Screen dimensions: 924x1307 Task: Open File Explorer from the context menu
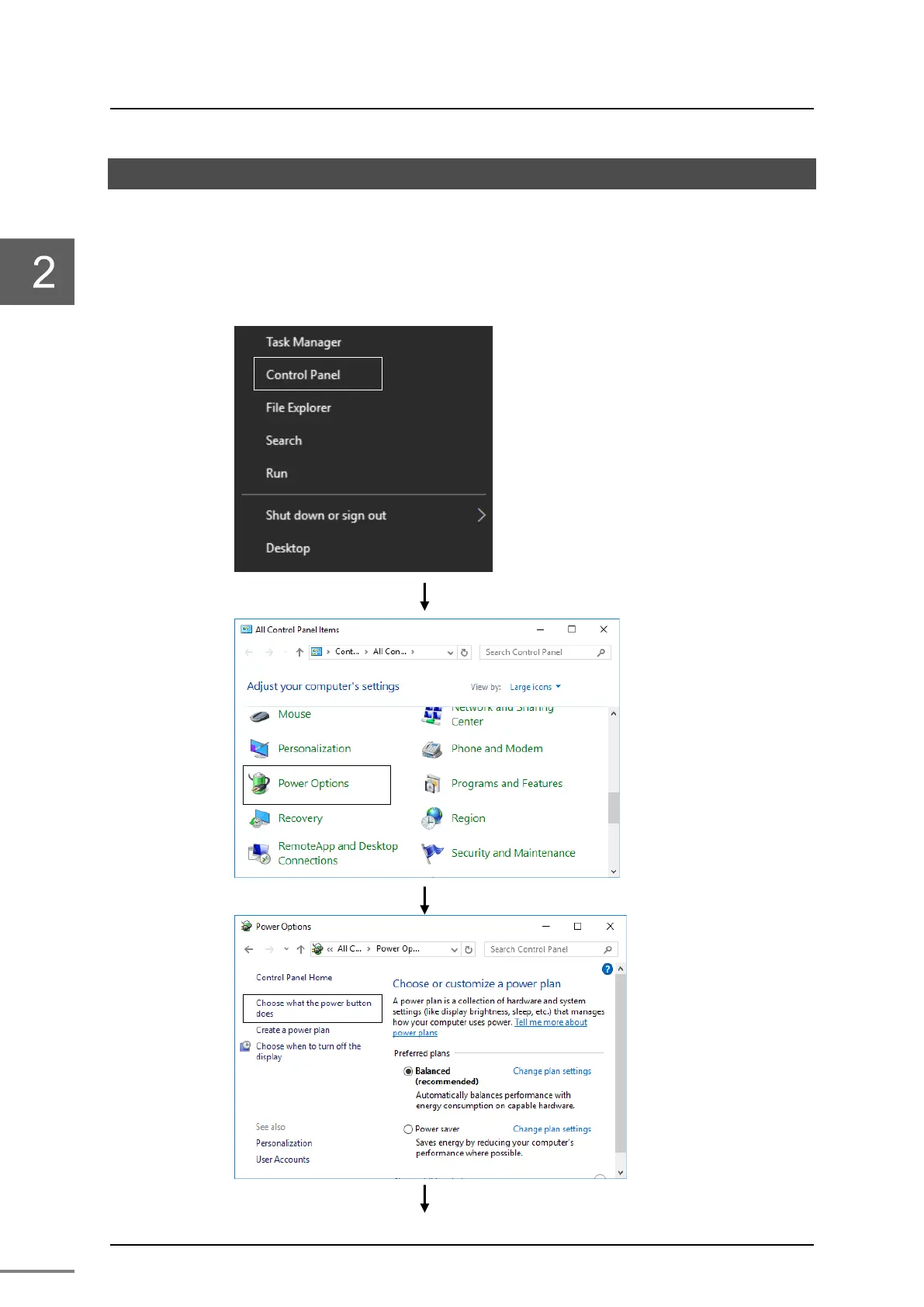click(298, 407)
